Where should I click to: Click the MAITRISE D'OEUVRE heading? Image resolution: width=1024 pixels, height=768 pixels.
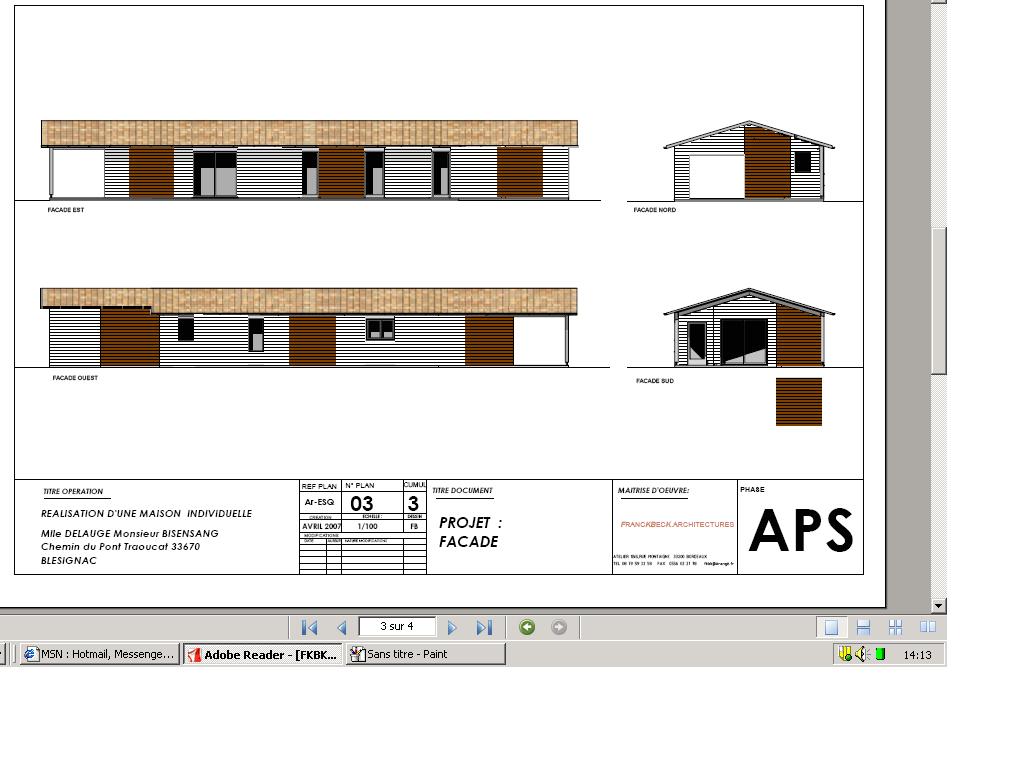click(653, 490)
